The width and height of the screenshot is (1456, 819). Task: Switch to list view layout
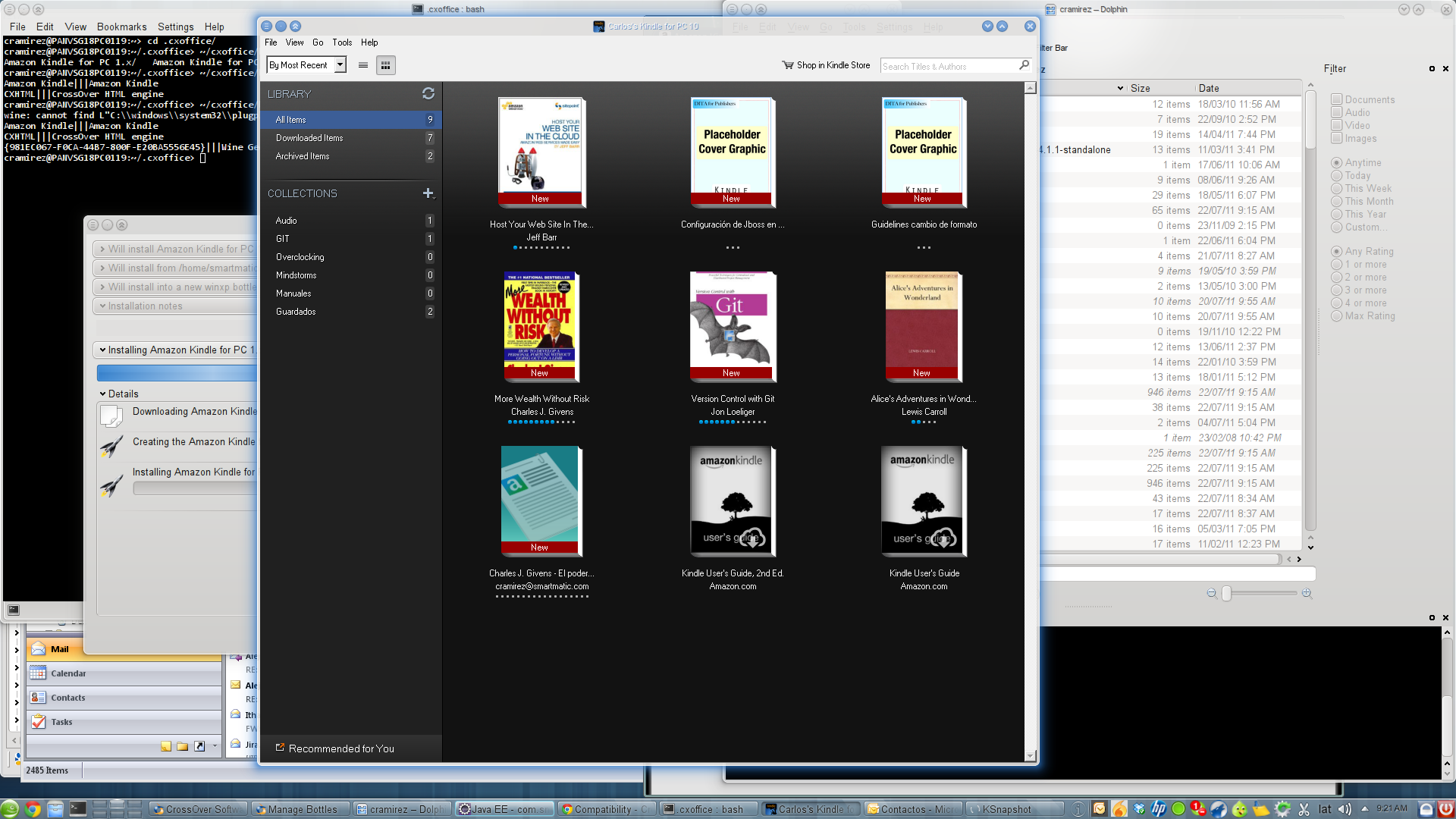pyautogui.click(x=363, y=65)
